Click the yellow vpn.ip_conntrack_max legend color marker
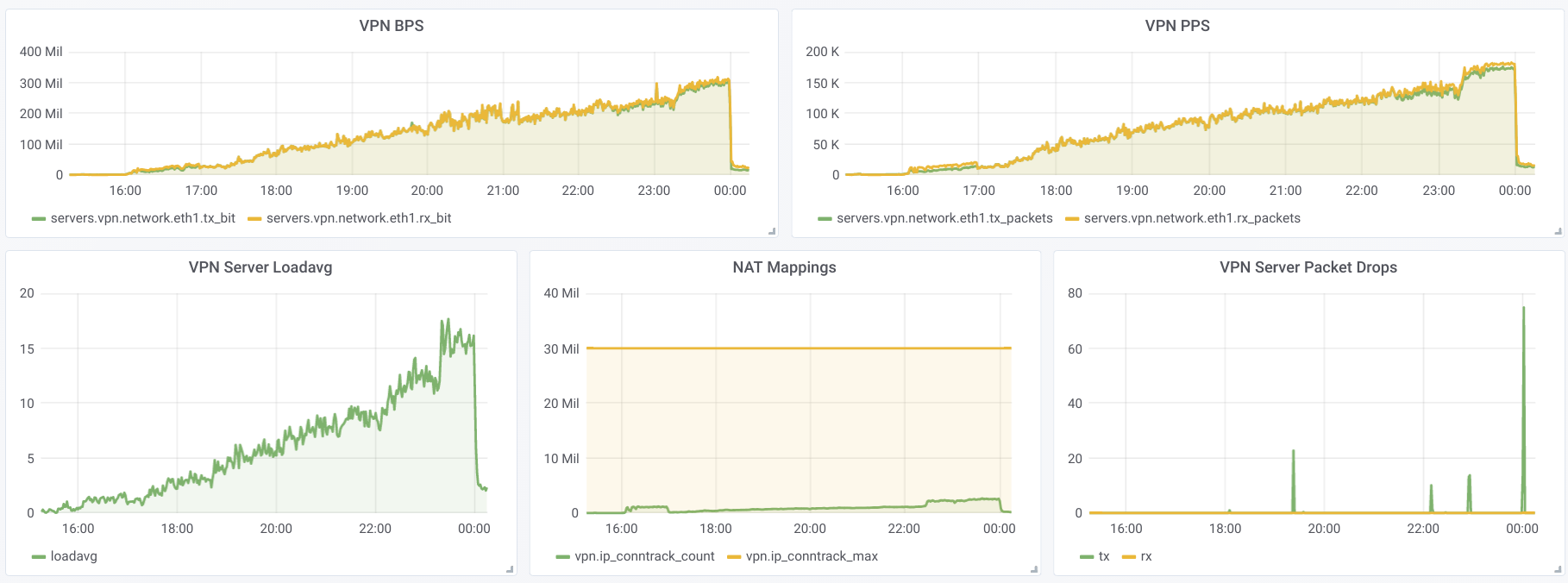Image resolution: width=1568 pixels, height=583 pixels. click(734, 557)
